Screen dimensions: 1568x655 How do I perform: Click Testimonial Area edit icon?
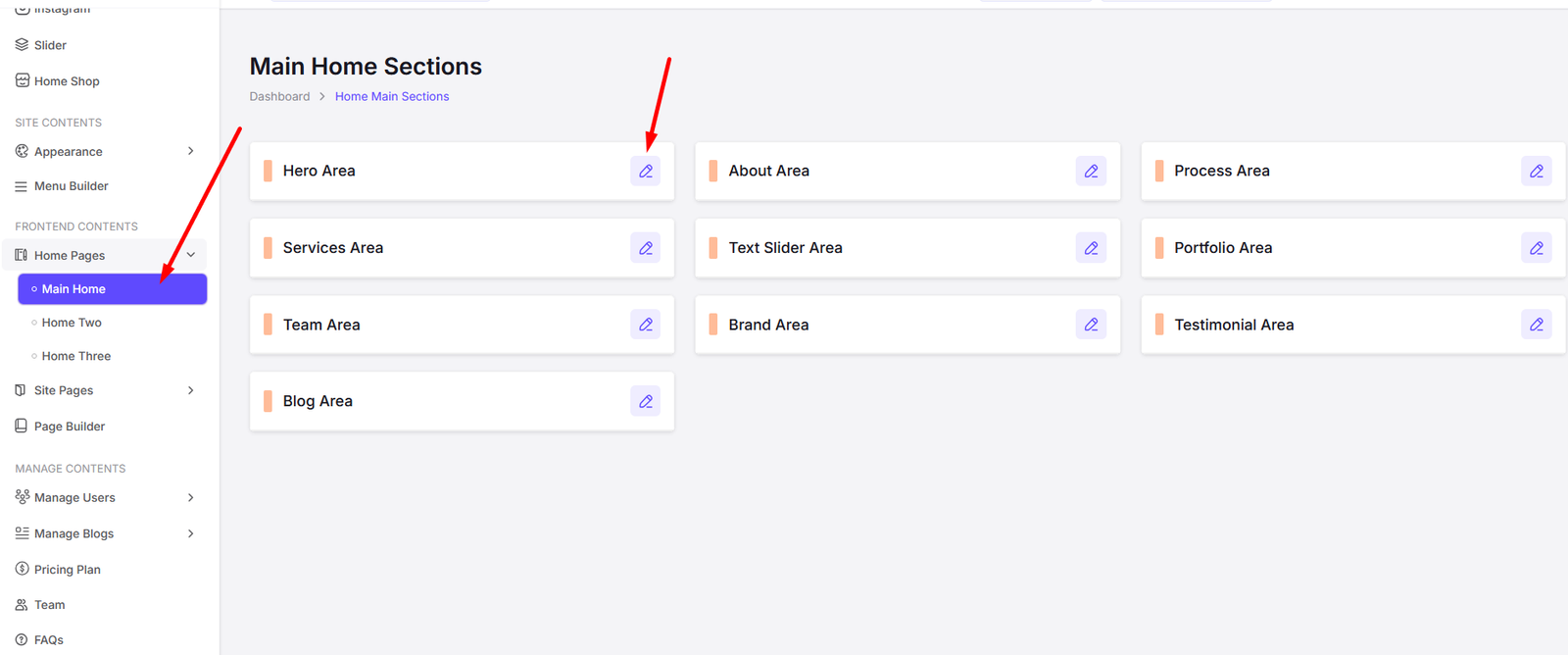(x=1536, y=325)
